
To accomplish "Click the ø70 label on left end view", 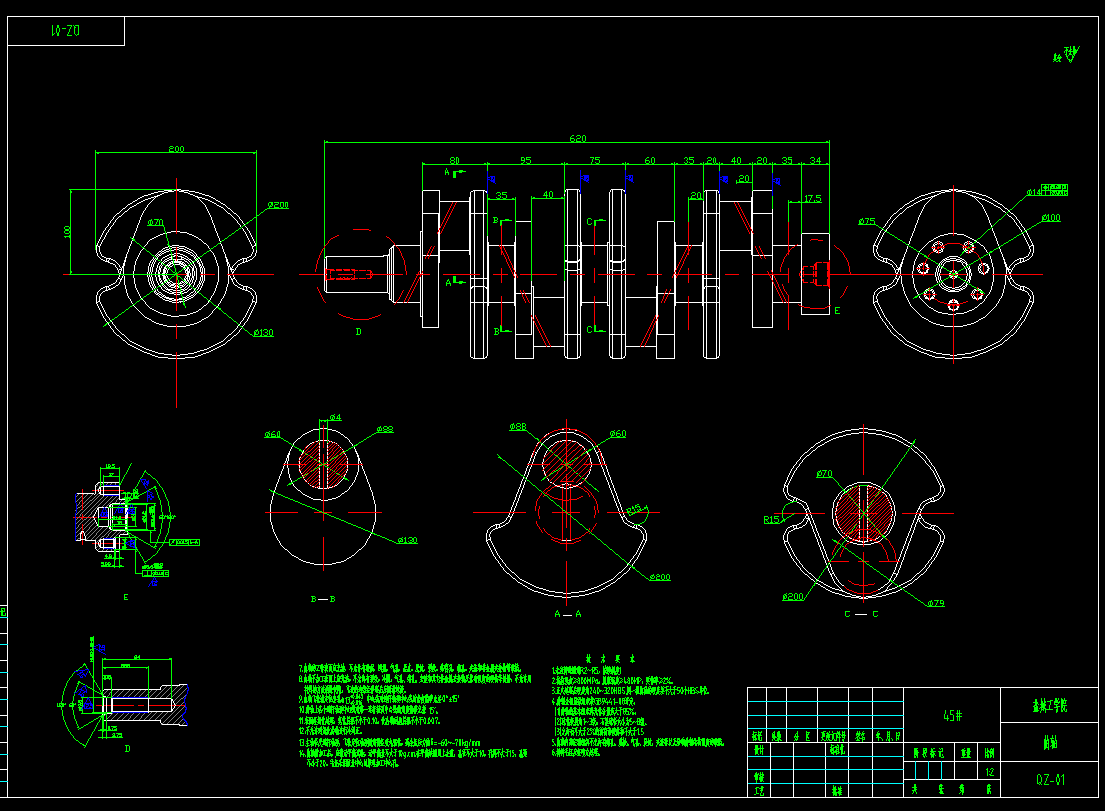I will (155, 222).
